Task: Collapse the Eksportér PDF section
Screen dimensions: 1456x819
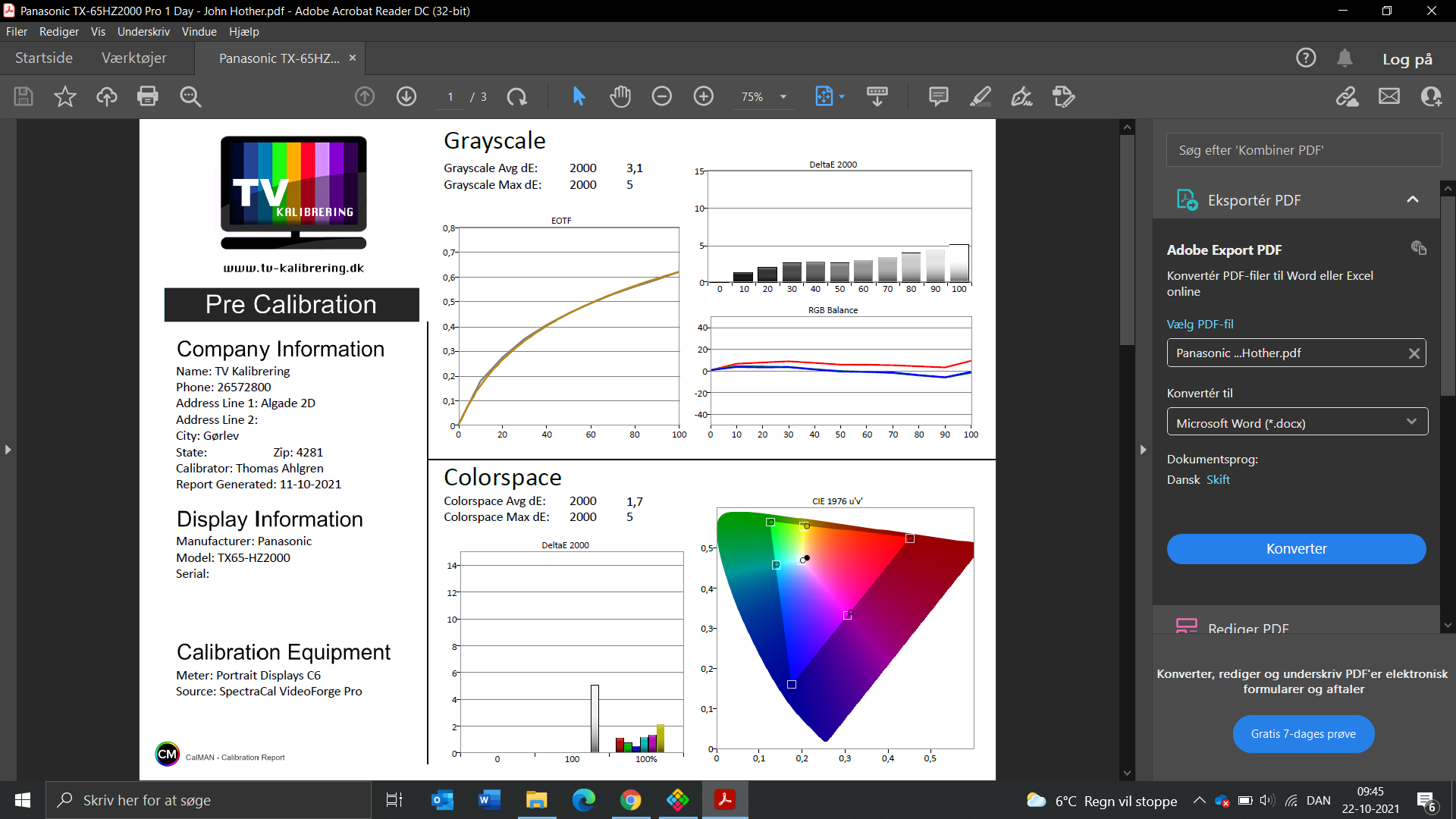Action: [1412, 199]
